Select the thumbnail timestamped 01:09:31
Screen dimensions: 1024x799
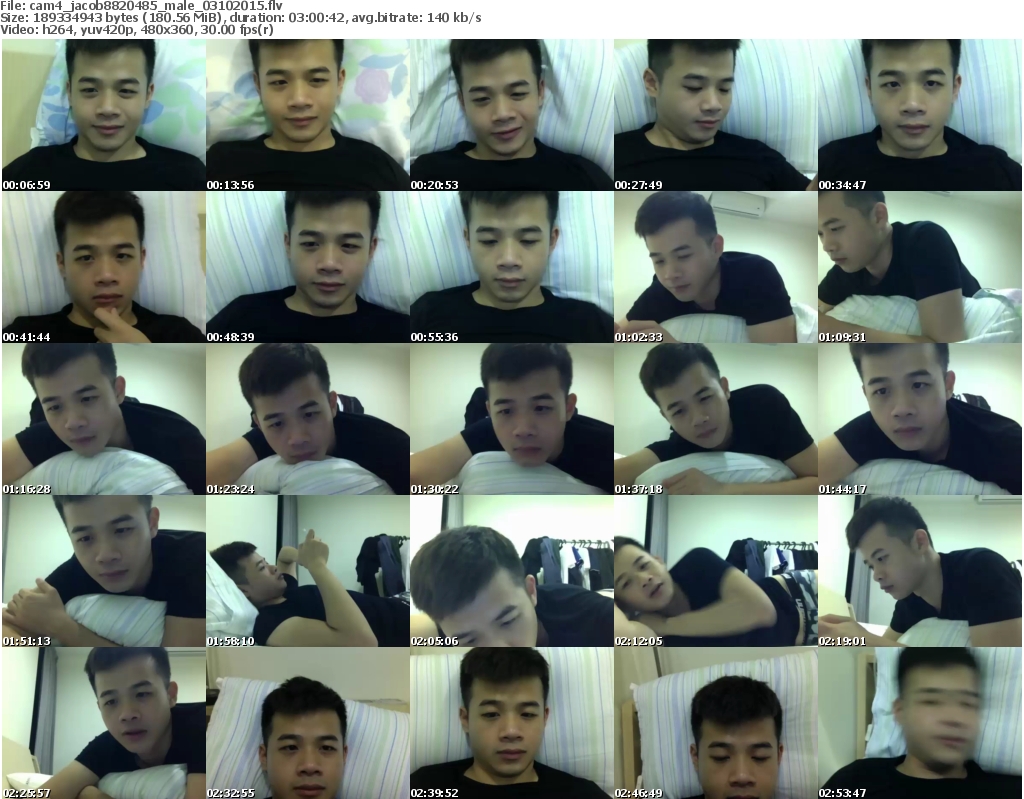tap(920, 267)
